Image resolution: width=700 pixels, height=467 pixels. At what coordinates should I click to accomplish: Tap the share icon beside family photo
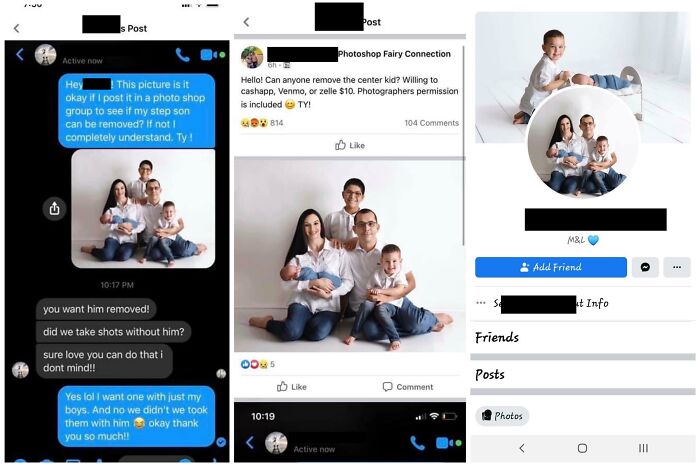point(54,208)
